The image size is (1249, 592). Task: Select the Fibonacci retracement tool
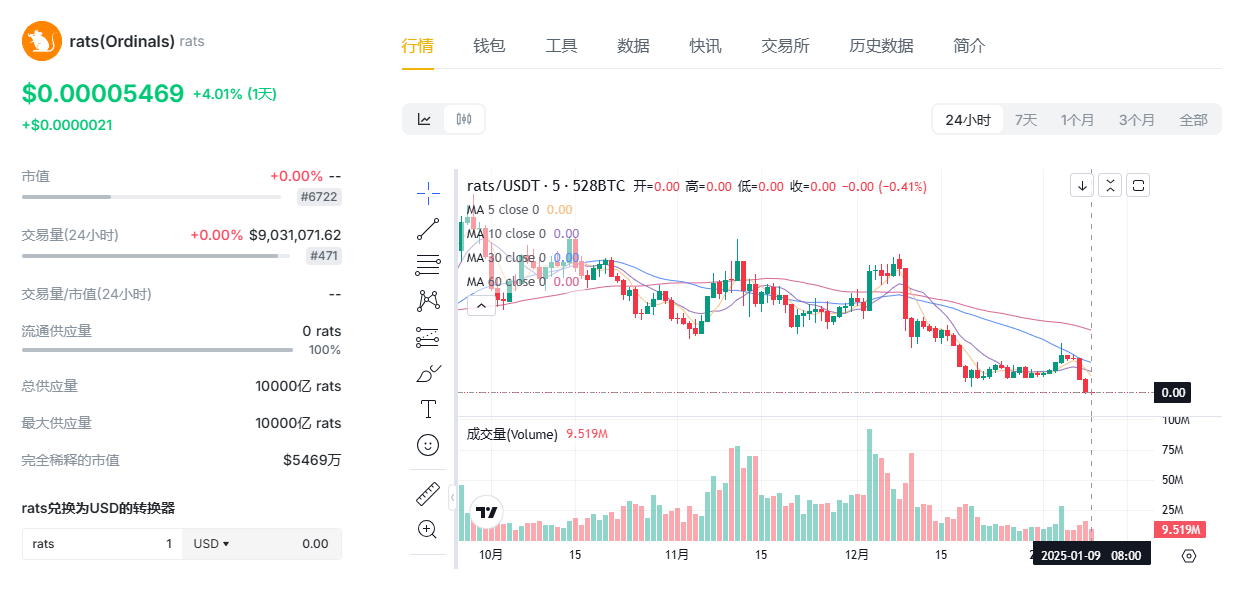click(428, 265)
